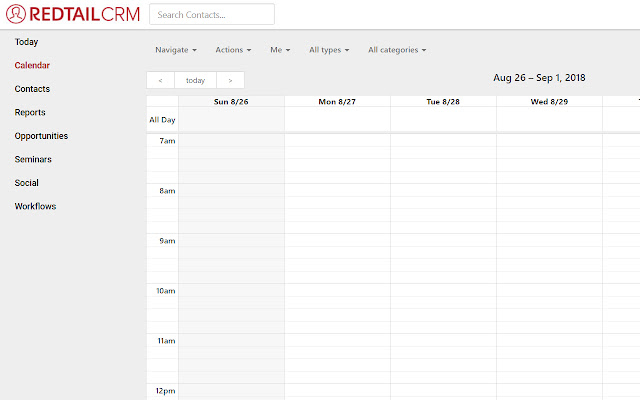Select the 11am slot on Sun 8/26
The width and height of the screenshot is (640, 400).
click(x=231, y=340)
